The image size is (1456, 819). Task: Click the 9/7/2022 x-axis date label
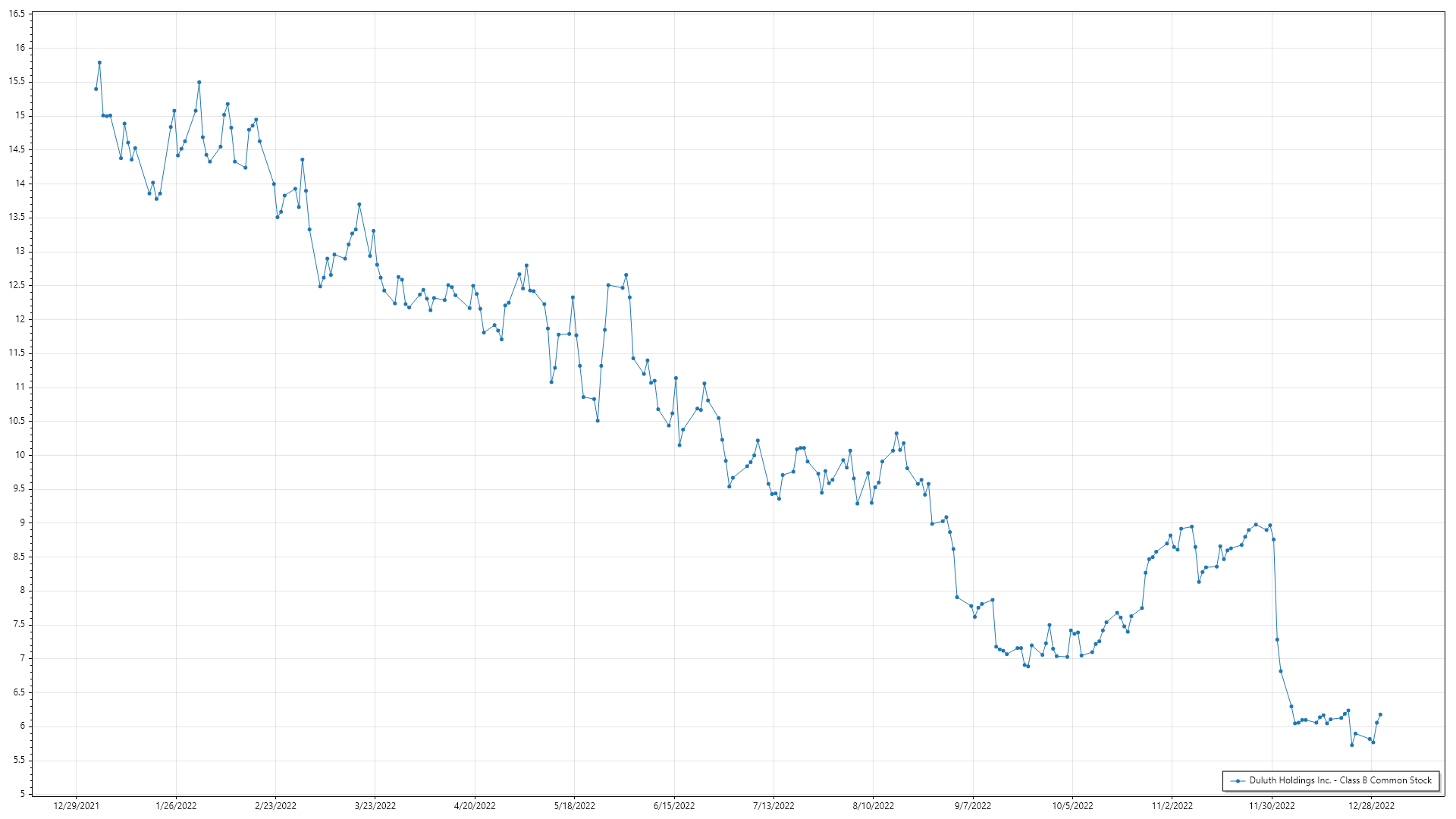[x=973, y=806]
